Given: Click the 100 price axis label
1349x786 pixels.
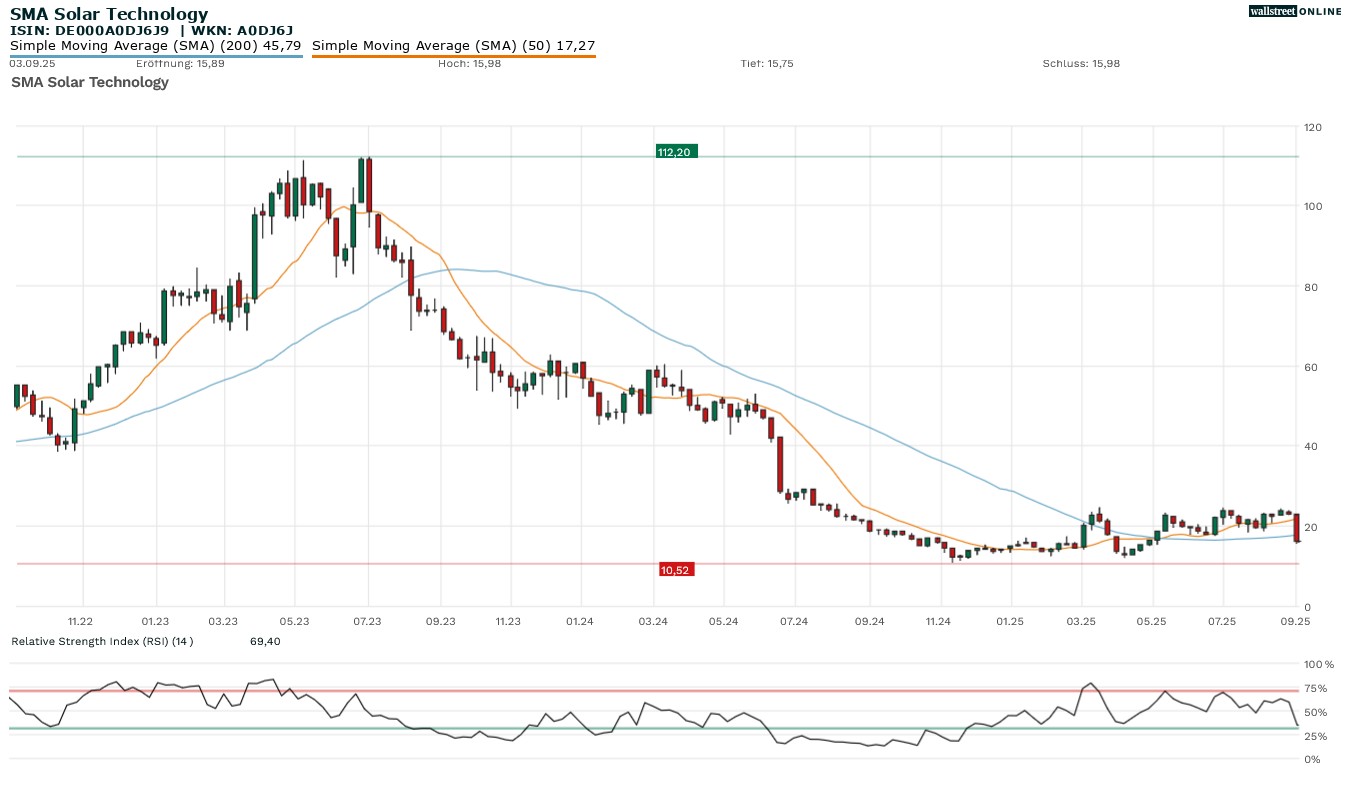Looking at the screenshot, I should pos(1312,207).
